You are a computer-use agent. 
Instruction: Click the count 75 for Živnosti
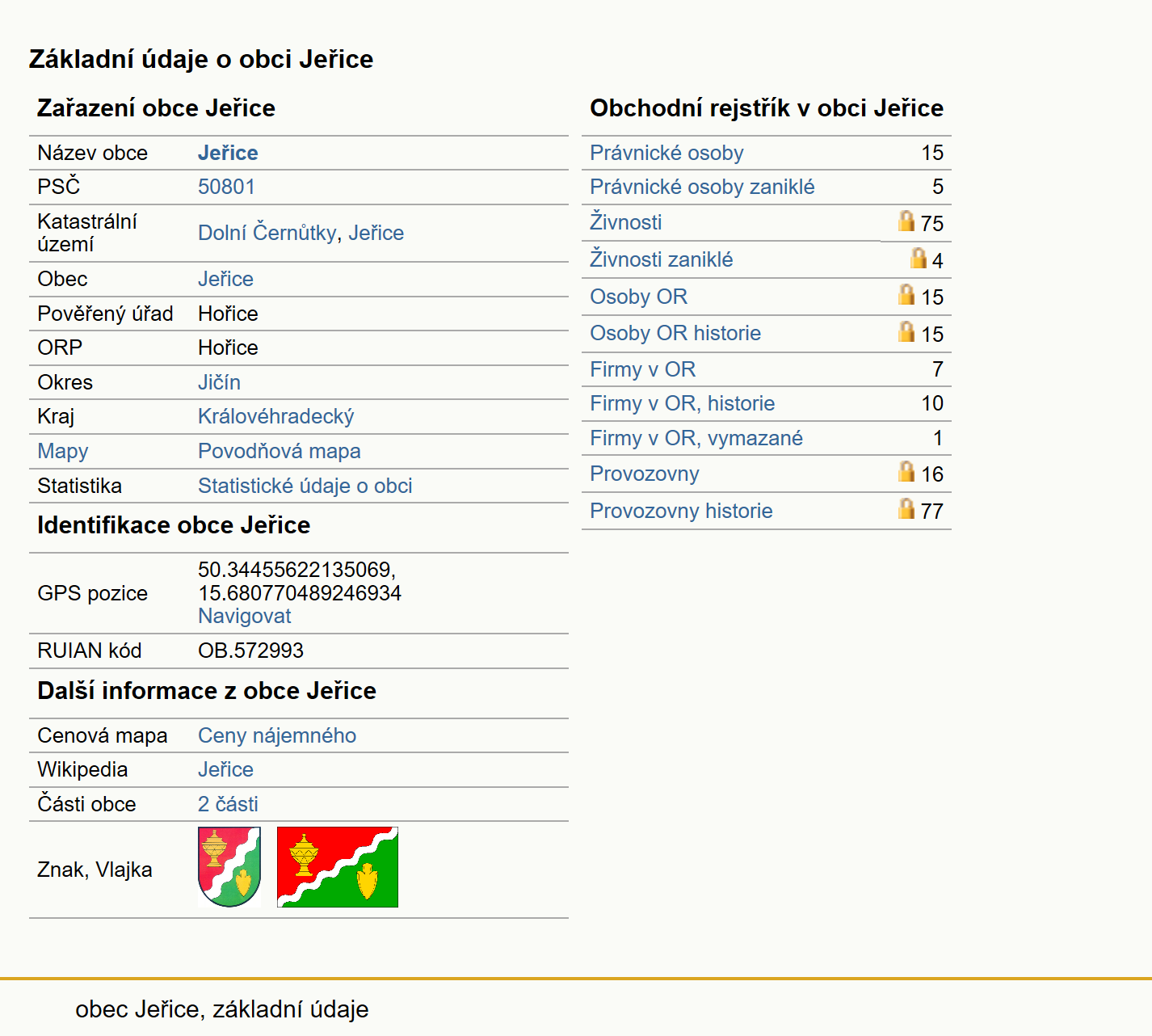[931, 224]
